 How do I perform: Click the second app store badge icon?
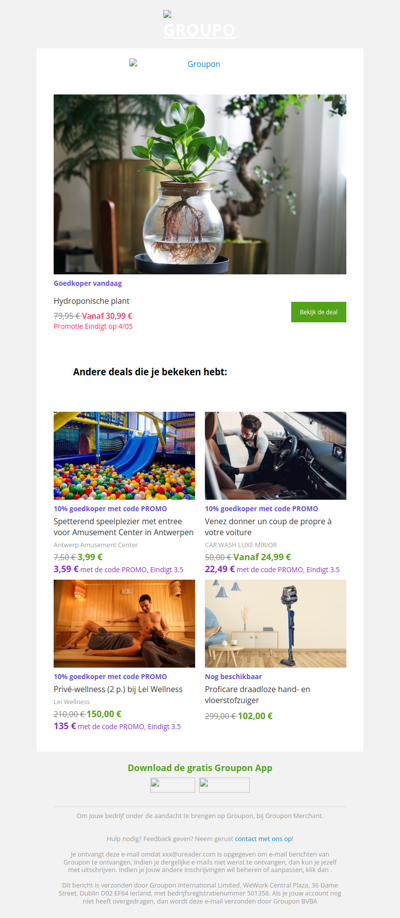(x=224, y=785)
